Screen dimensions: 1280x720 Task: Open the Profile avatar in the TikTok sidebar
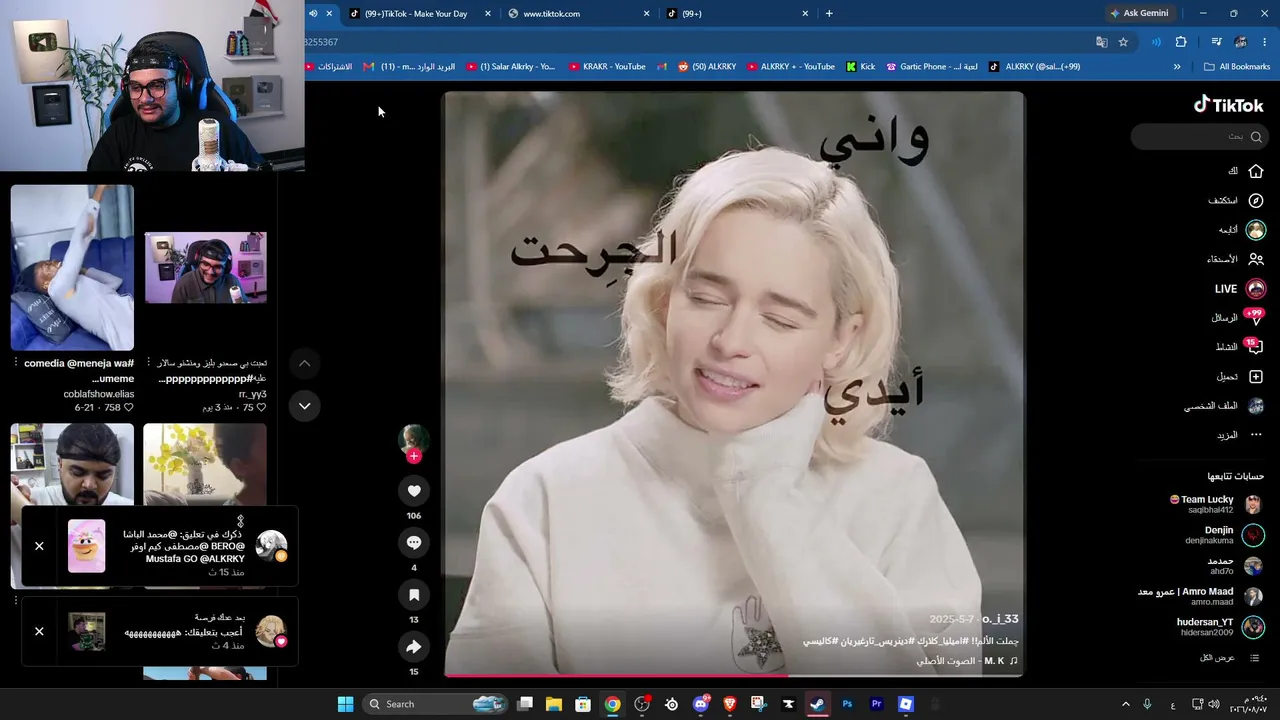tap(1256, 406)
